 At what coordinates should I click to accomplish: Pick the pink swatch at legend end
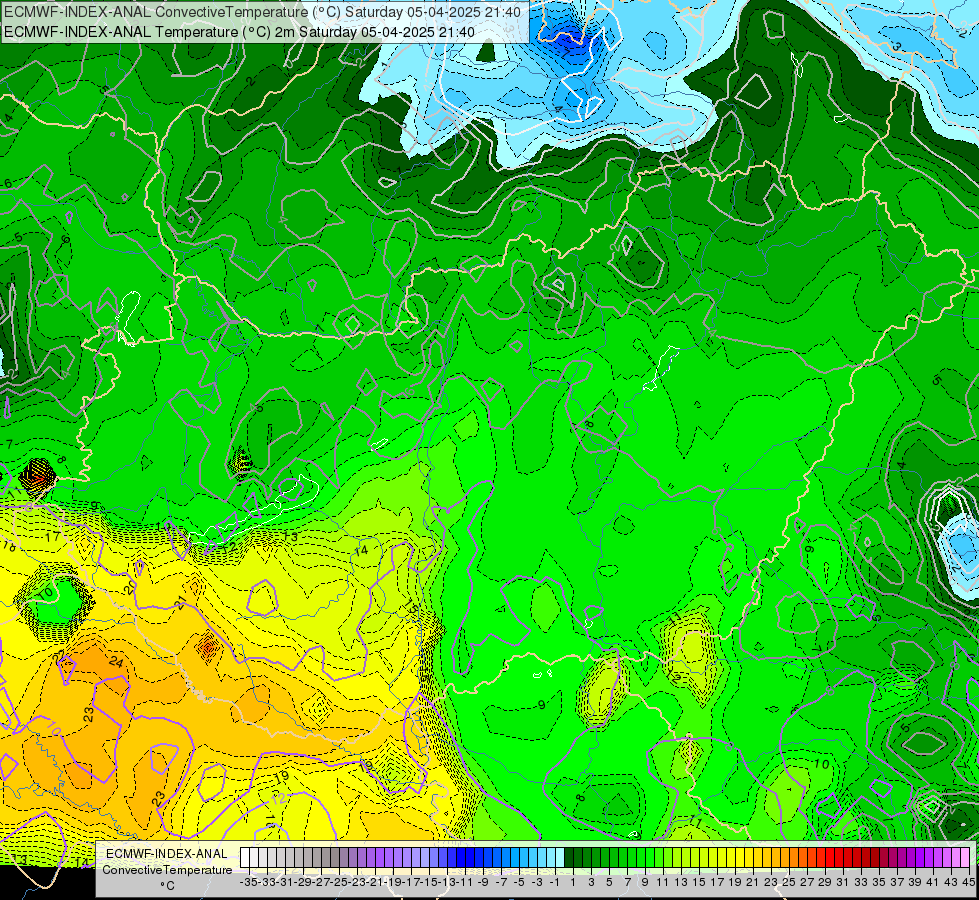click(965, 858)
